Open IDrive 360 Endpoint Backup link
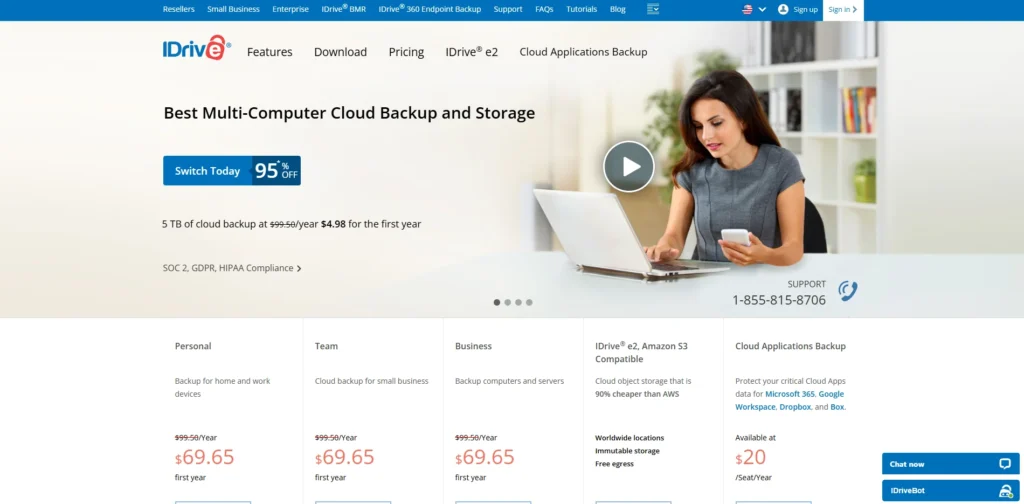Screen dimensions: 1024x504 430,9
